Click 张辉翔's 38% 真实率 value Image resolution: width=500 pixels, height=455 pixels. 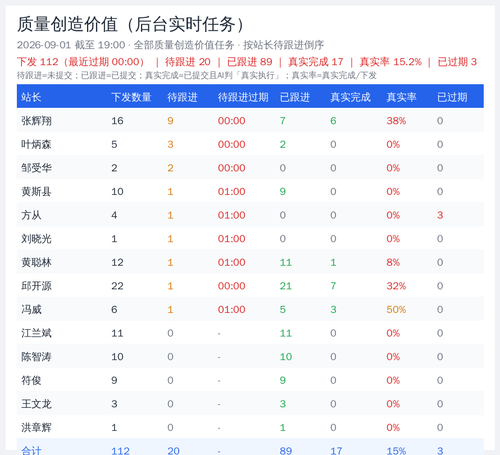tap(396, 121)
